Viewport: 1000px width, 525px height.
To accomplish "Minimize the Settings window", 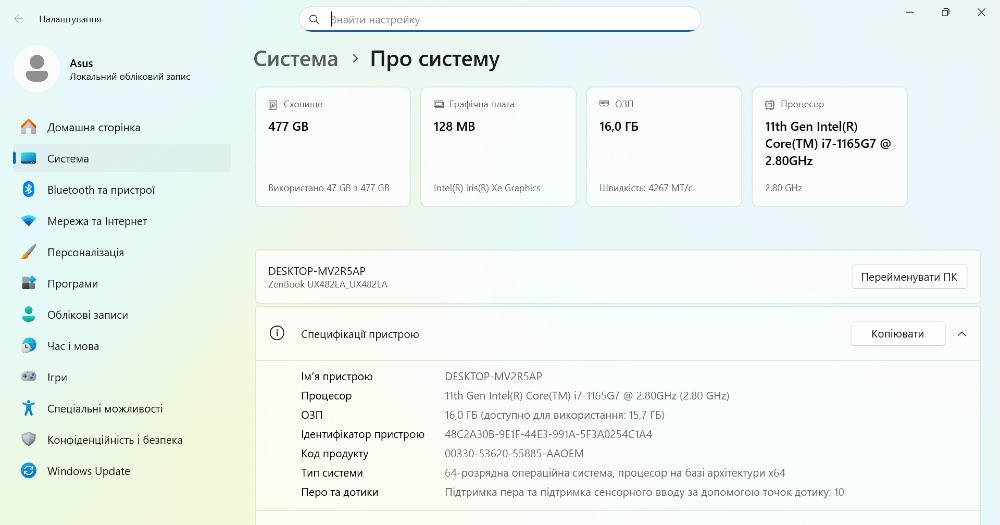I will pyautogui.click(x=910, y=12).
